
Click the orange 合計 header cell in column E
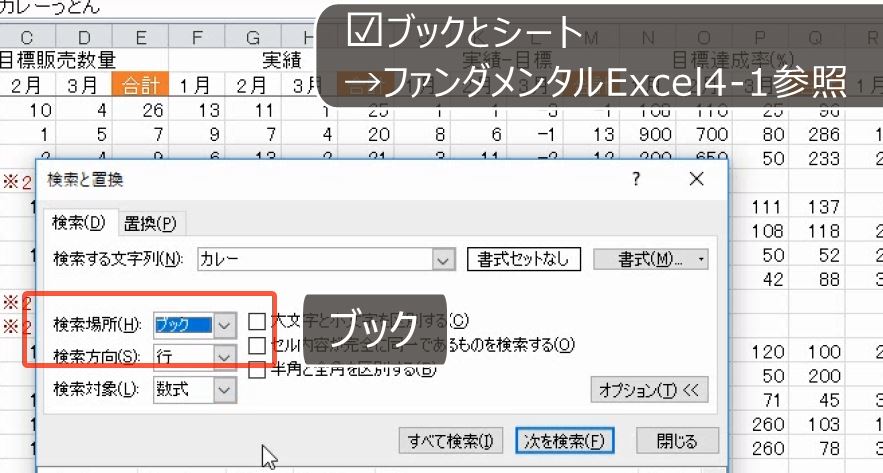pyautogui.click(x=140, y=85)
